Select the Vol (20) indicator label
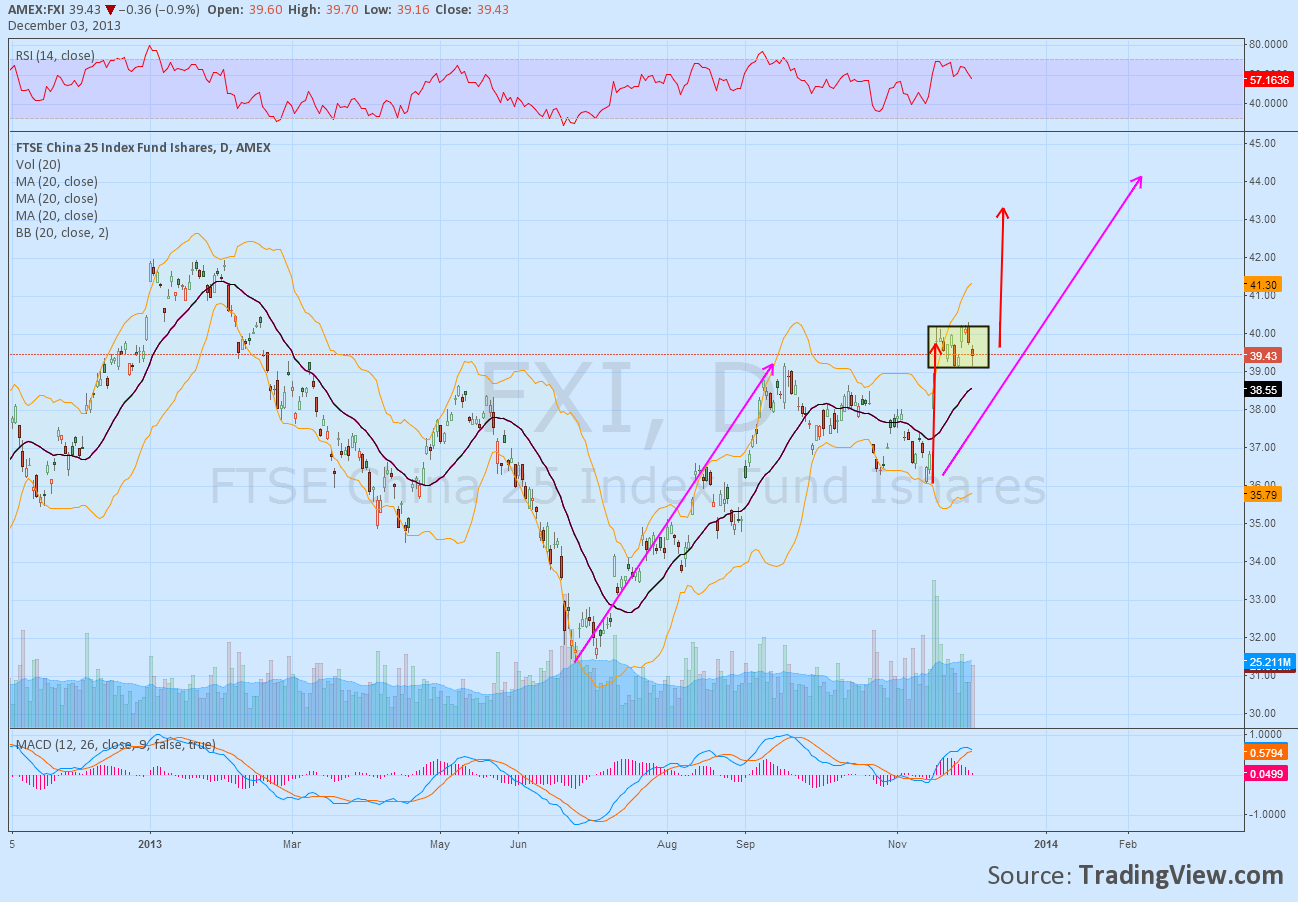The height and width of the screenshot is (902, 1298). point(36,165)
